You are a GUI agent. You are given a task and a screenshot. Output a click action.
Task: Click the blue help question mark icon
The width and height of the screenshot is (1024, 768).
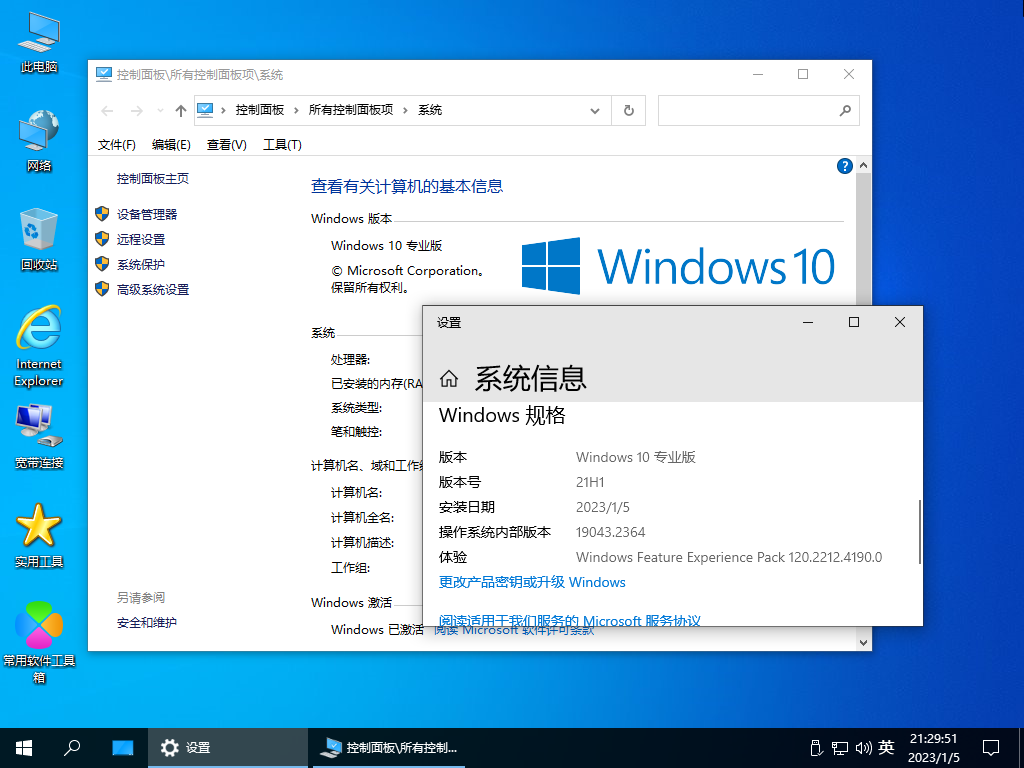pos(844,166)
